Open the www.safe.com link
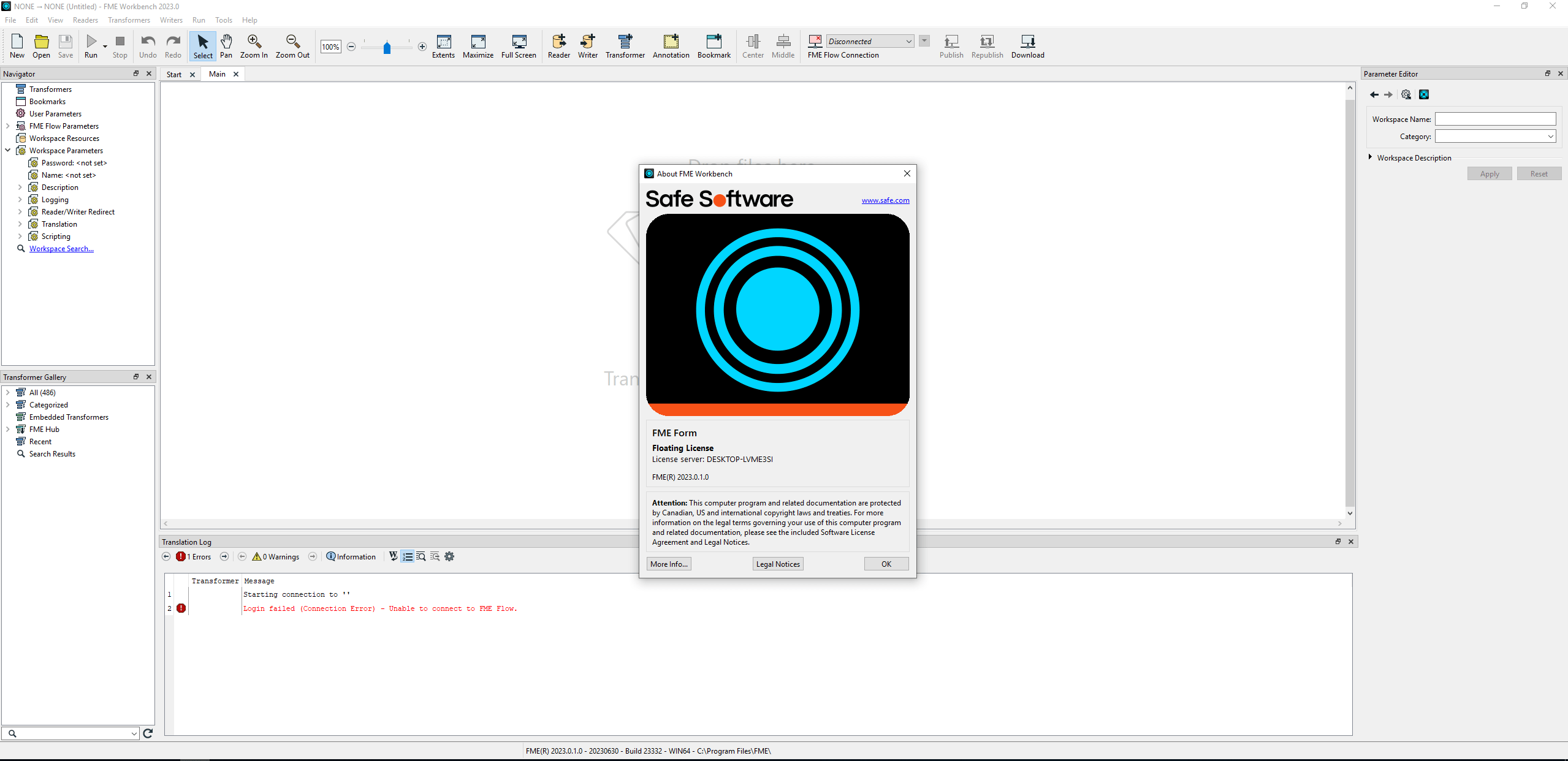 [885, 200]
